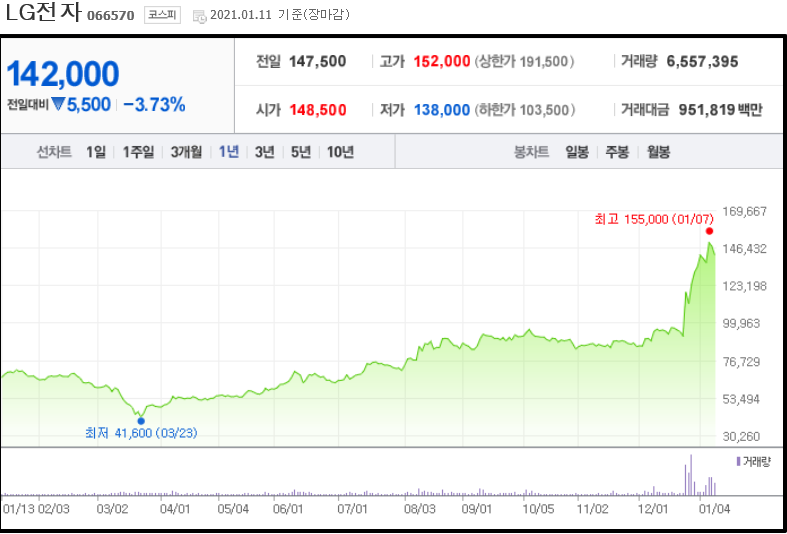
Task: Click the x-axis date label 03/02
Action: click(x=112, y=509)
